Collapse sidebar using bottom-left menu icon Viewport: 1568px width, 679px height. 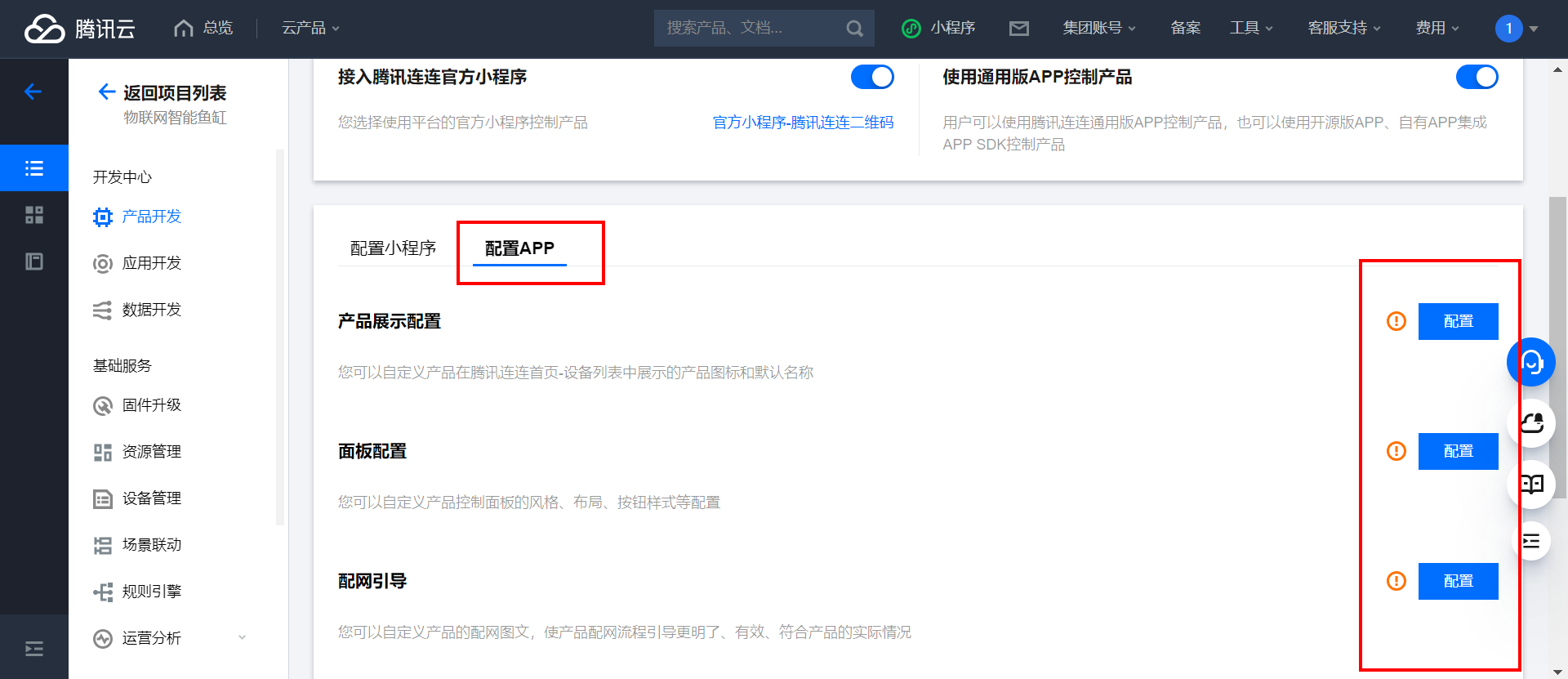coord(34,649)
